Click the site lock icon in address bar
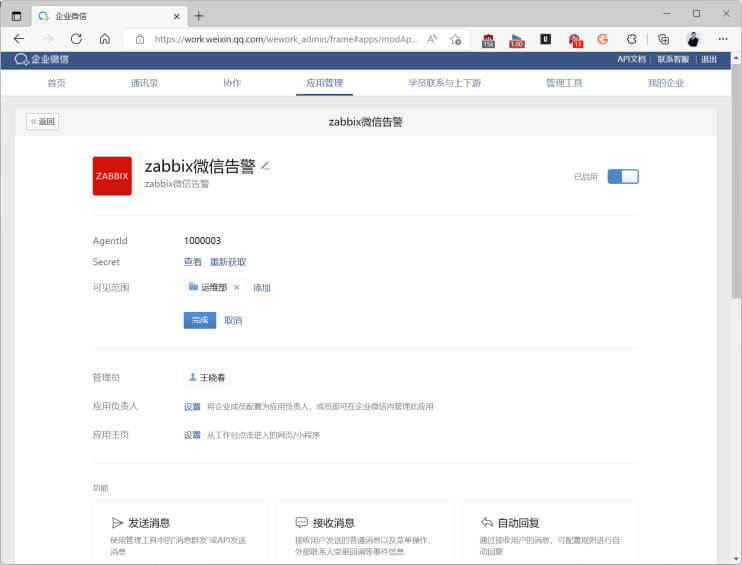 coord(140,39)
